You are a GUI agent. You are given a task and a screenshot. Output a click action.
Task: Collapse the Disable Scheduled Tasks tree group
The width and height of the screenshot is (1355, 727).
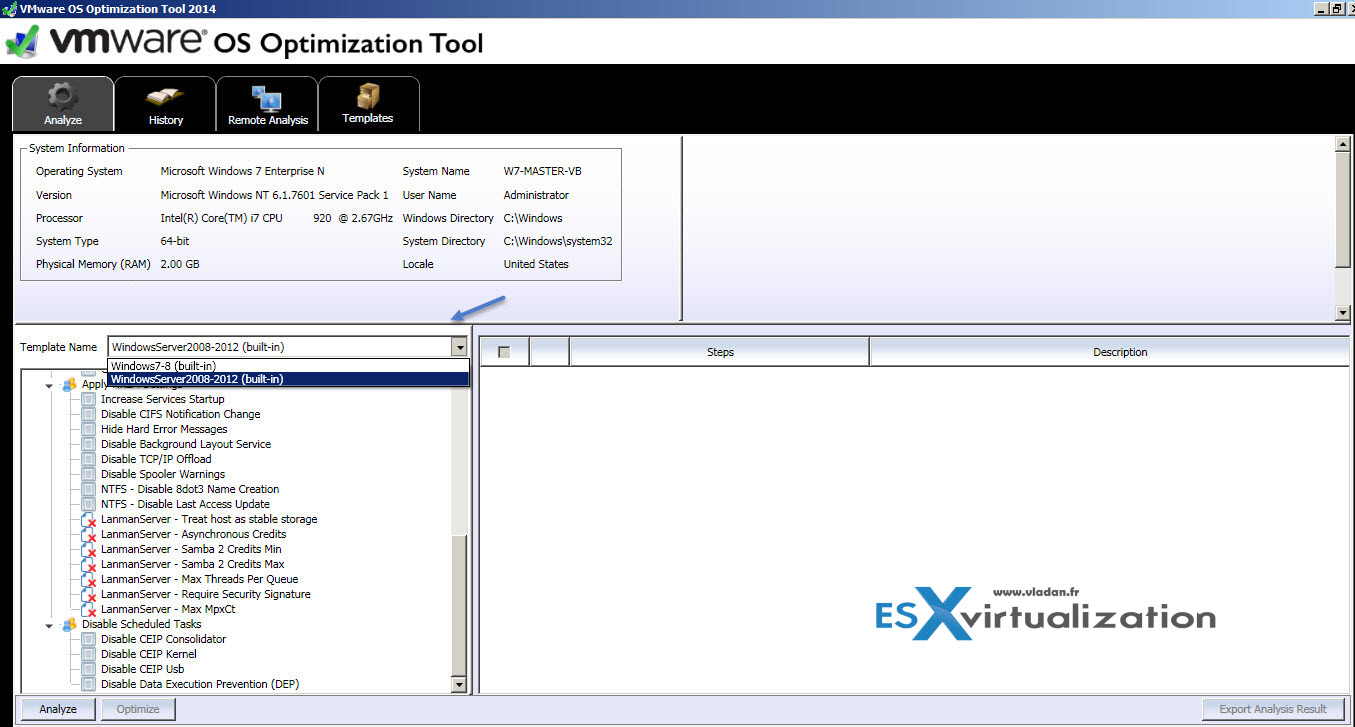pyautogui.click(x=49, y=625)
